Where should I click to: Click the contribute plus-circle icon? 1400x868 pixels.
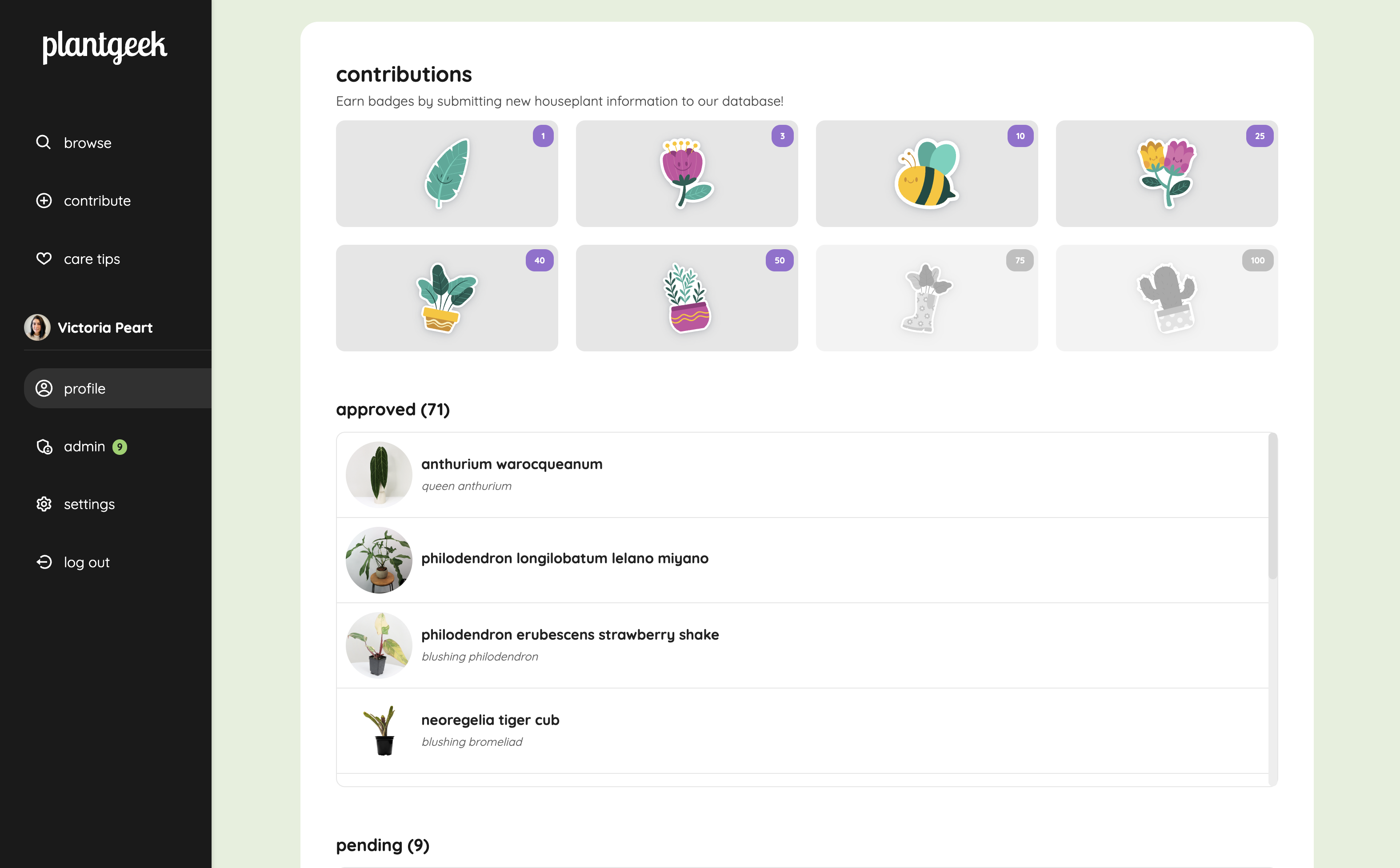tap(44, 200)
